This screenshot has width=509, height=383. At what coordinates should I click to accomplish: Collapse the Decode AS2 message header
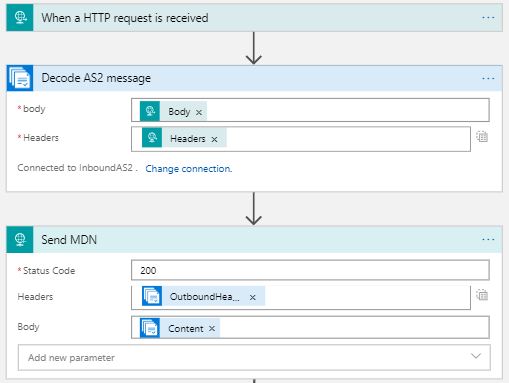coord(255,78)
